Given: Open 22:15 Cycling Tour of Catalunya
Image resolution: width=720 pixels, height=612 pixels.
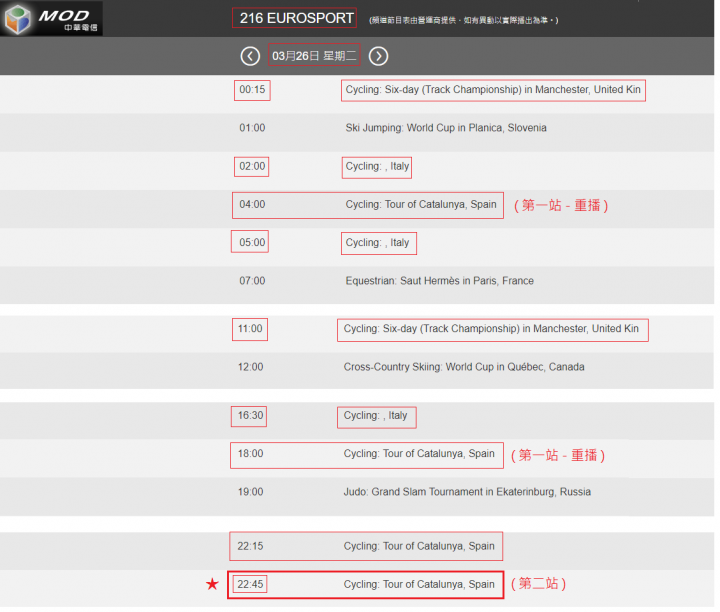Looking at the screenshot, I should click(x=419, y=546).
